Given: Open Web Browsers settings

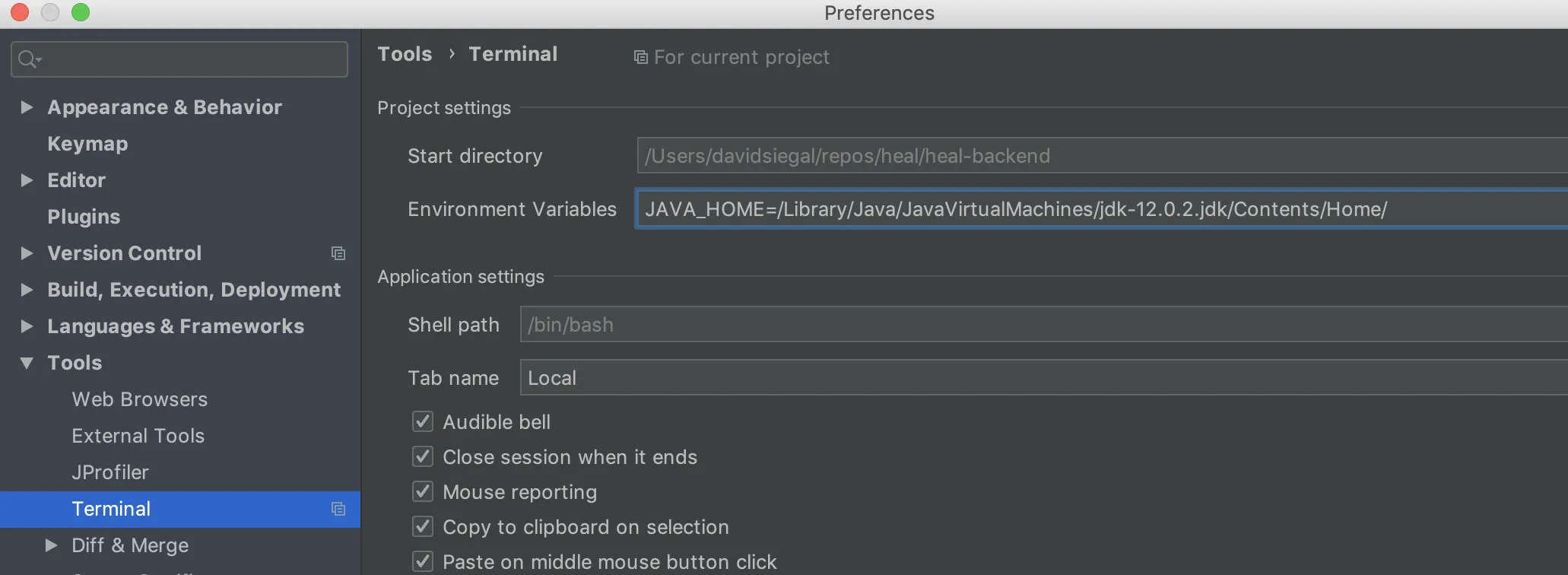Looking at the screenshot, I should pos(140,399).
